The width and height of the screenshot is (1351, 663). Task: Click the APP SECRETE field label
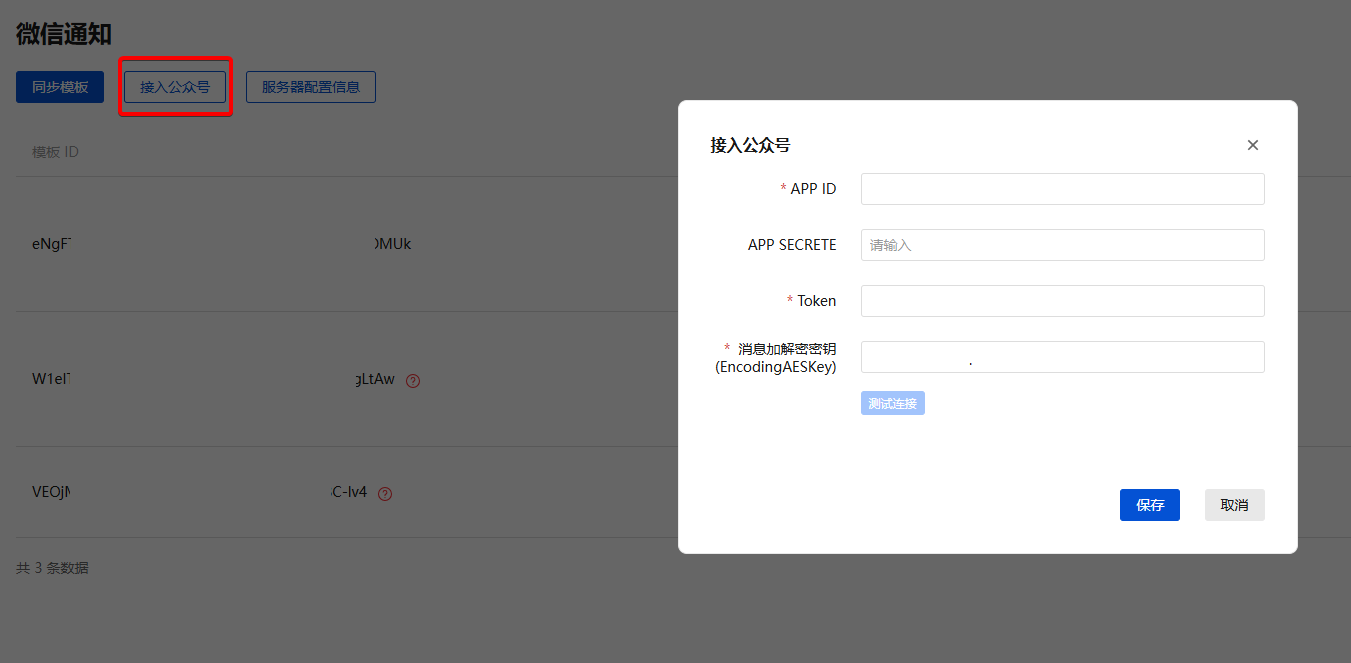tap(792, 245)
